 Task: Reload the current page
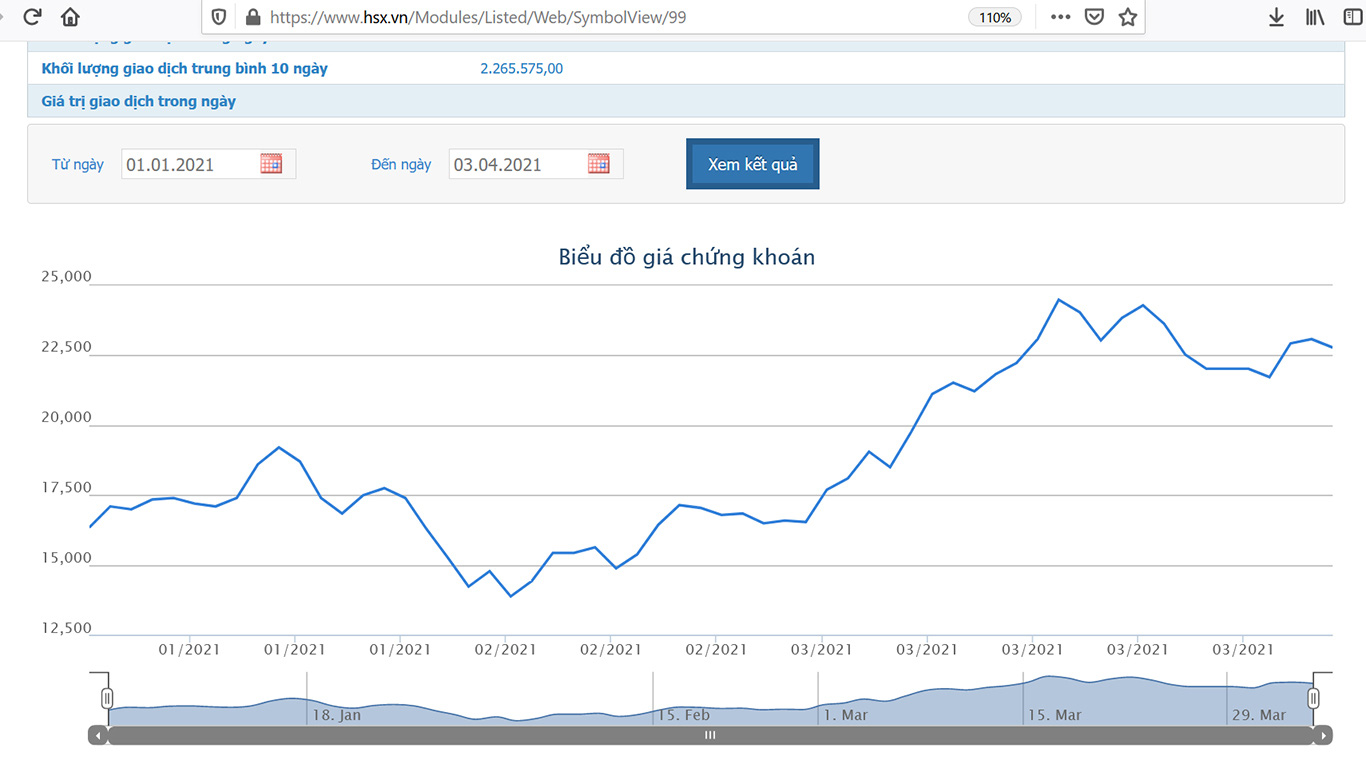(32, 17)
